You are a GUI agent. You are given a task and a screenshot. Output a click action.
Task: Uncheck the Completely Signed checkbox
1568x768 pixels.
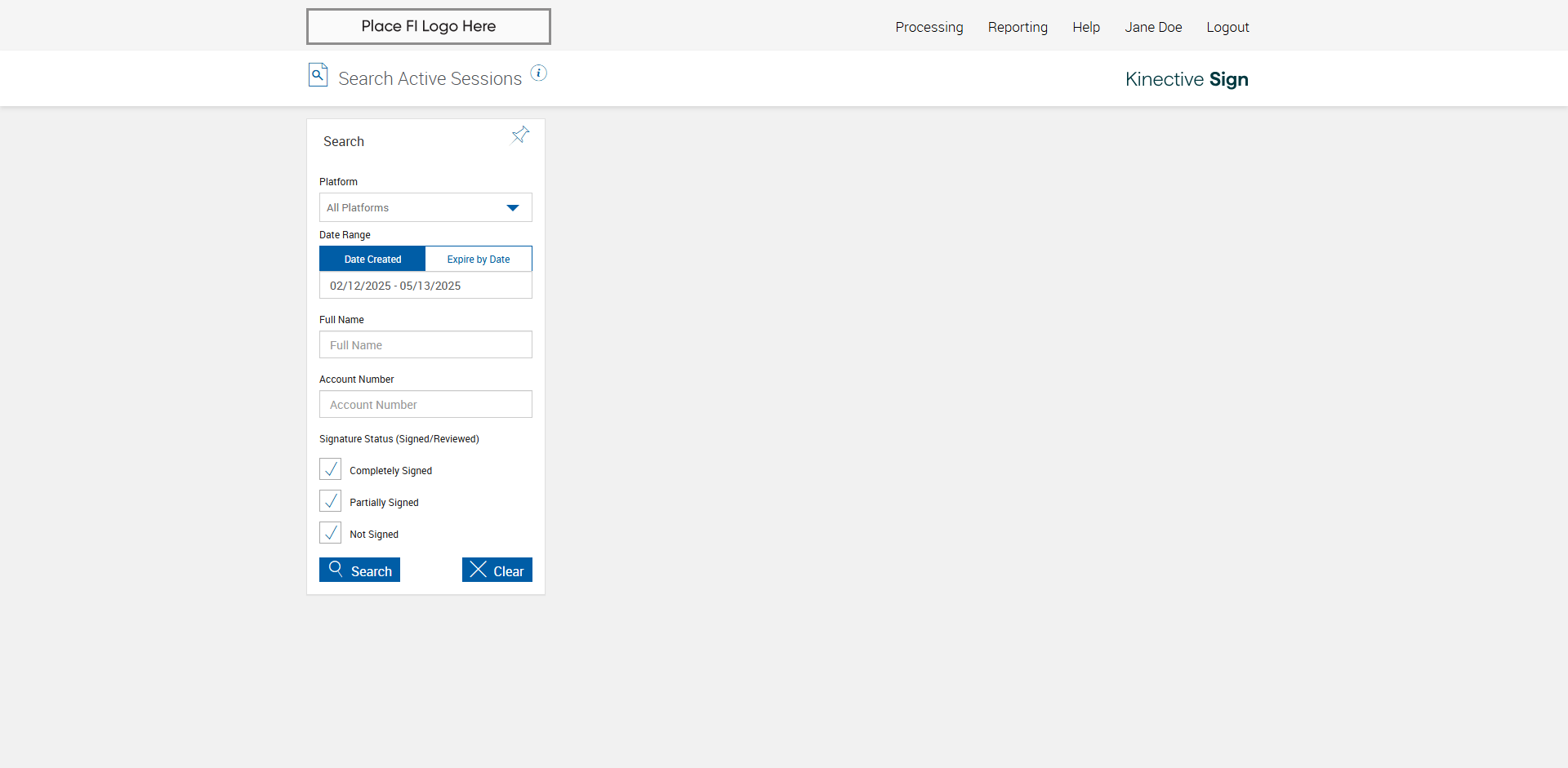pyautogui.click(x=331, y=469)
